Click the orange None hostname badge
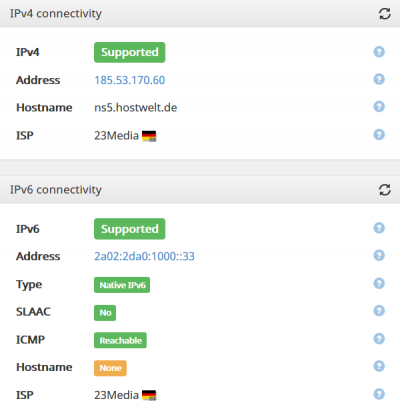This screenshot has height=413, width=400. [110, 368]
